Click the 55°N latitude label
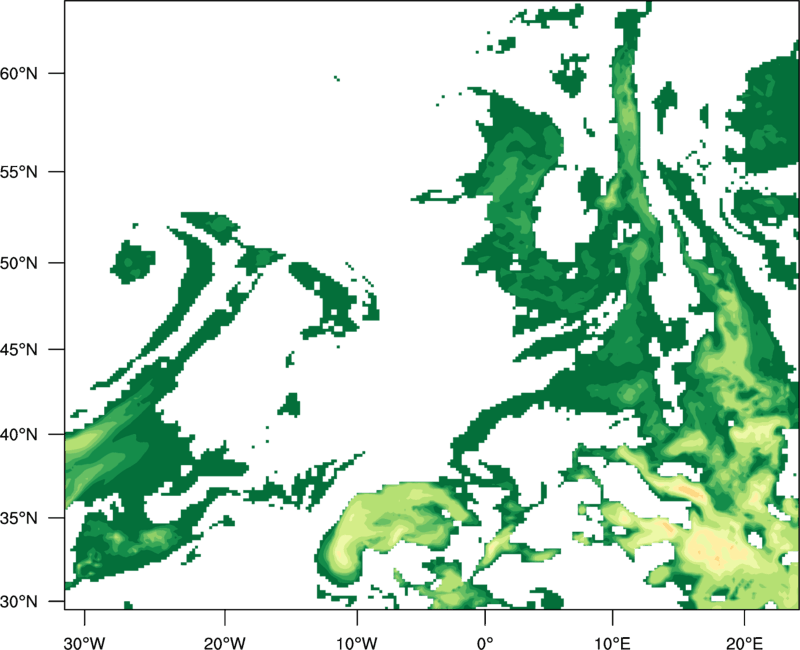Viewport: 800px width, 650px height. 19,172
